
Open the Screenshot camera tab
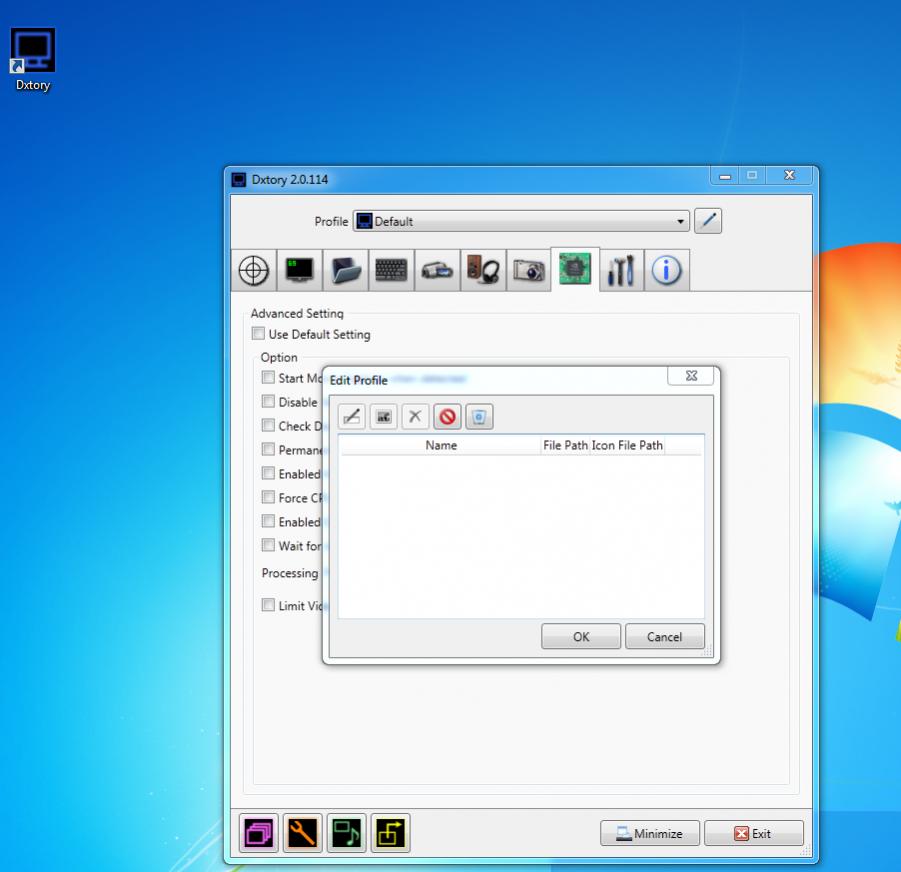coord(529,270)
